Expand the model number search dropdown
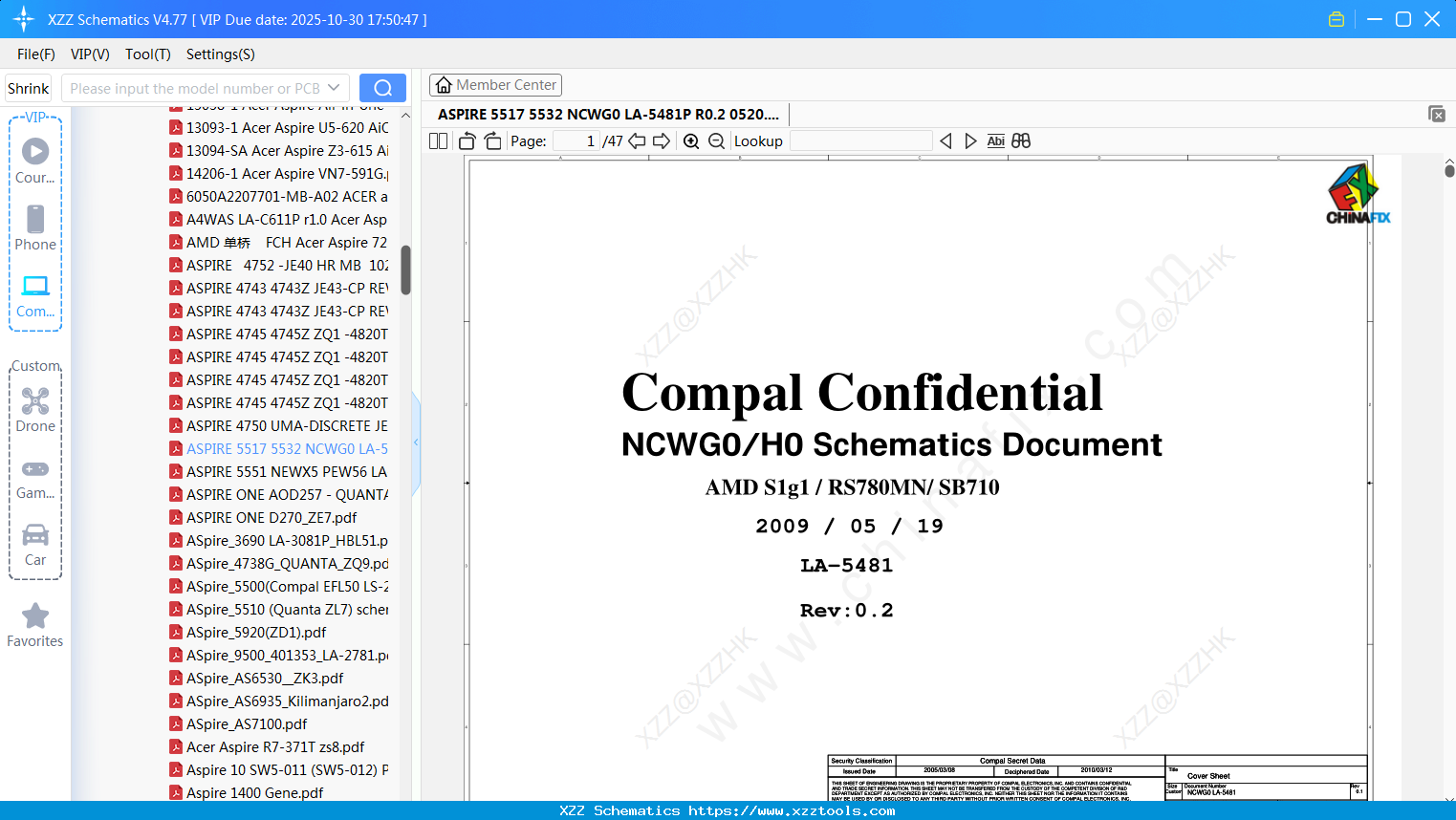 (x=334, y=88)
